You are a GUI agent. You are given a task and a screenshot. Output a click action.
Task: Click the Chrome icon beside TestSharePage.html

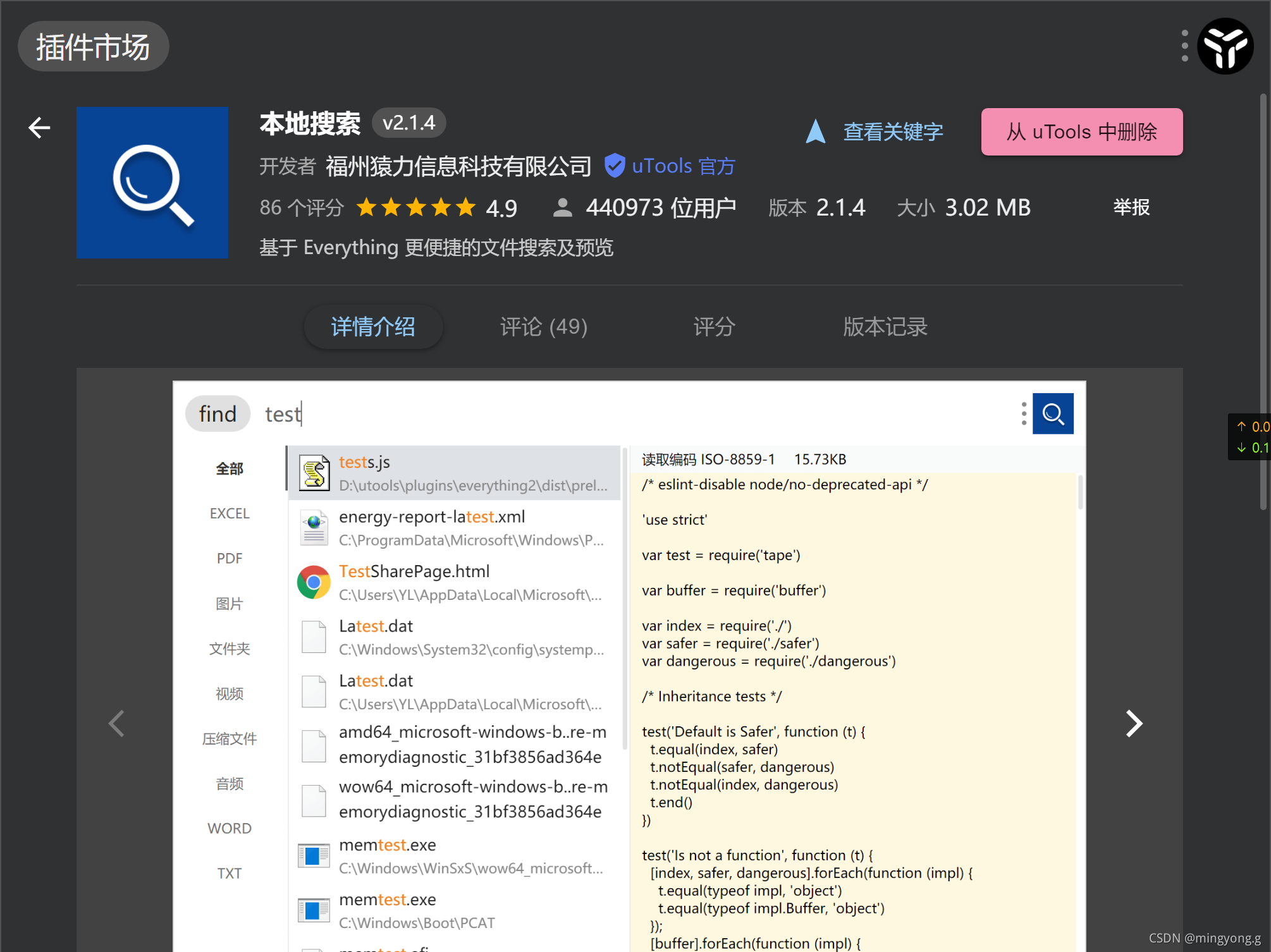pyautogui.click(x=314, y=581)
